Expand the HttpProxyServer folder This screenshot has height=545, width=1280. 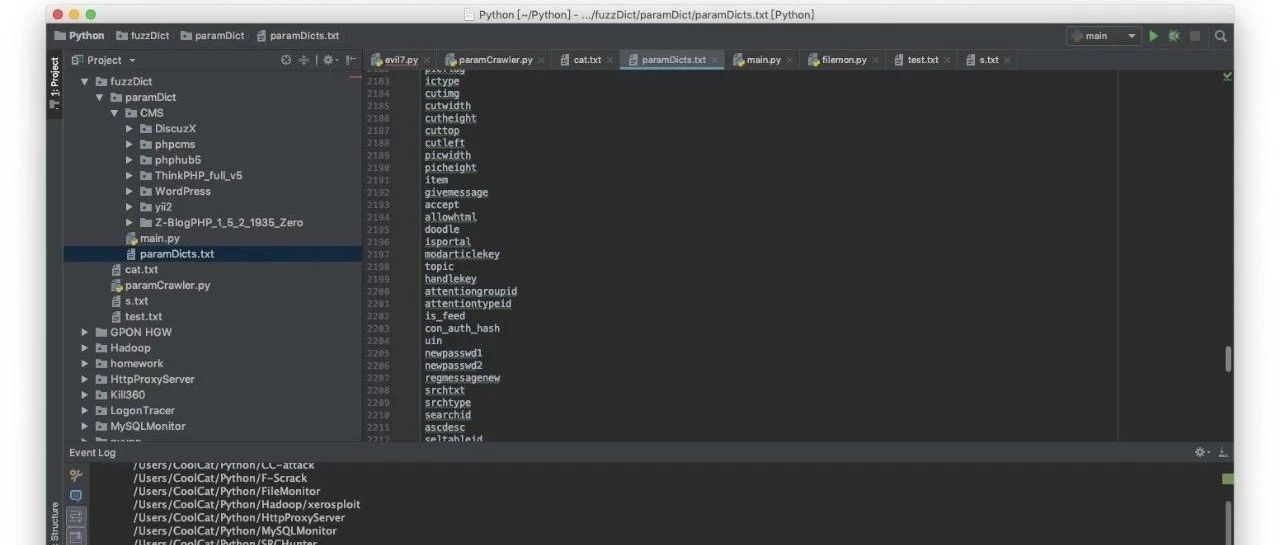point(86,379)
